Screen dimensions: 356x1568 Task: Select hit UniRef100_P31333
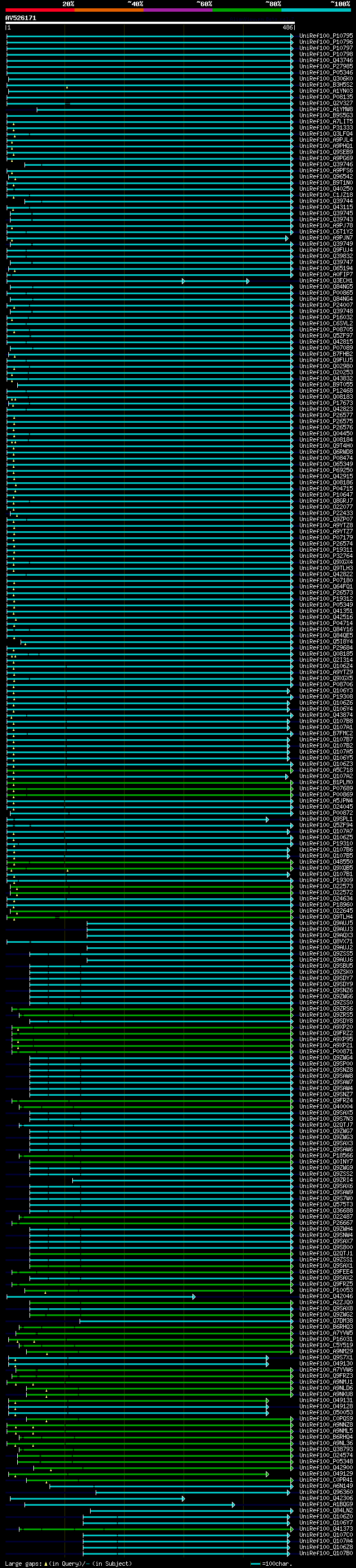325,127
